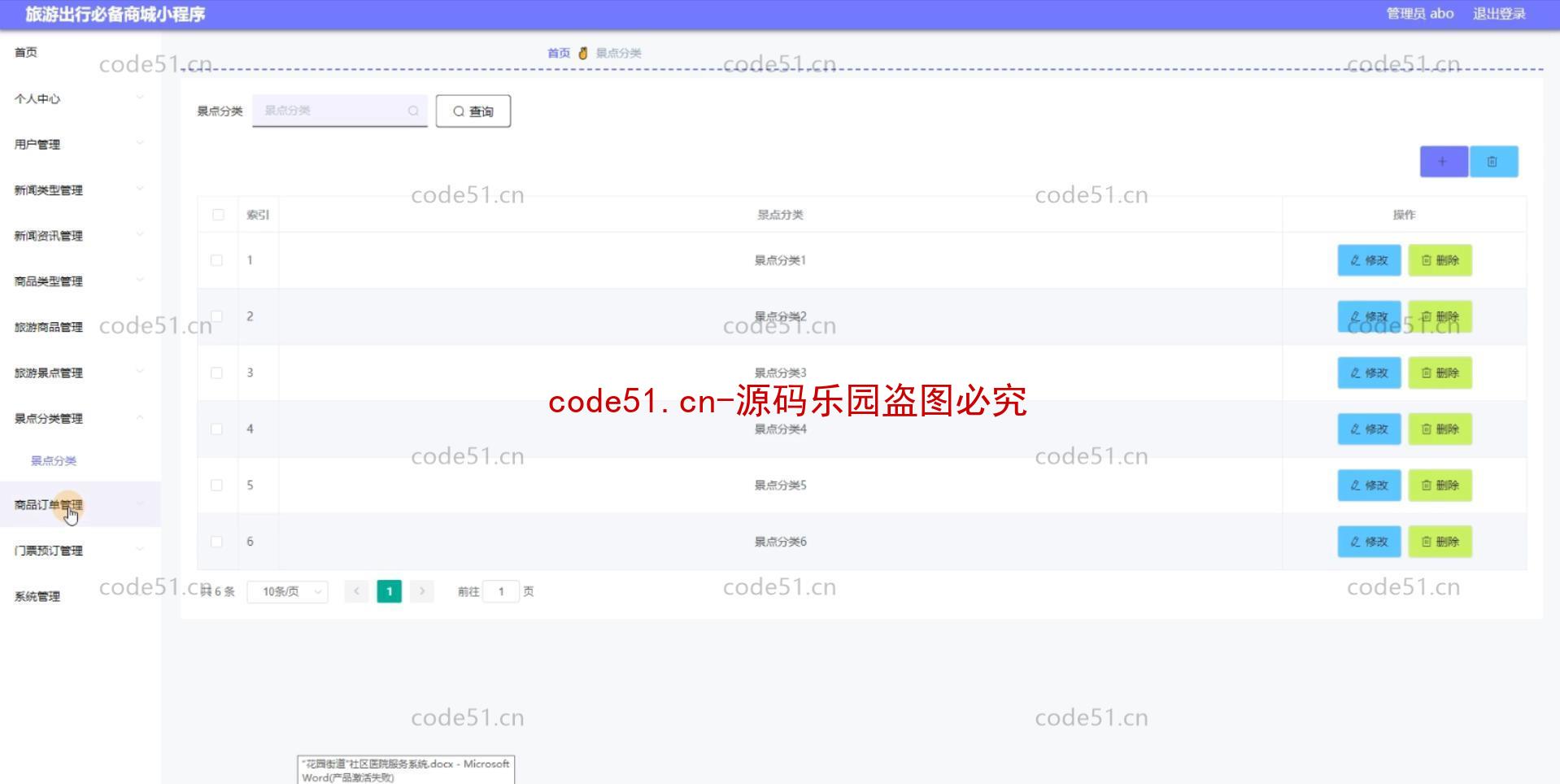Delete row 景点分类2 with 删除 button
This screenshot has width=1560, height=784.
pyautogui.click(x=1440, y=316)
